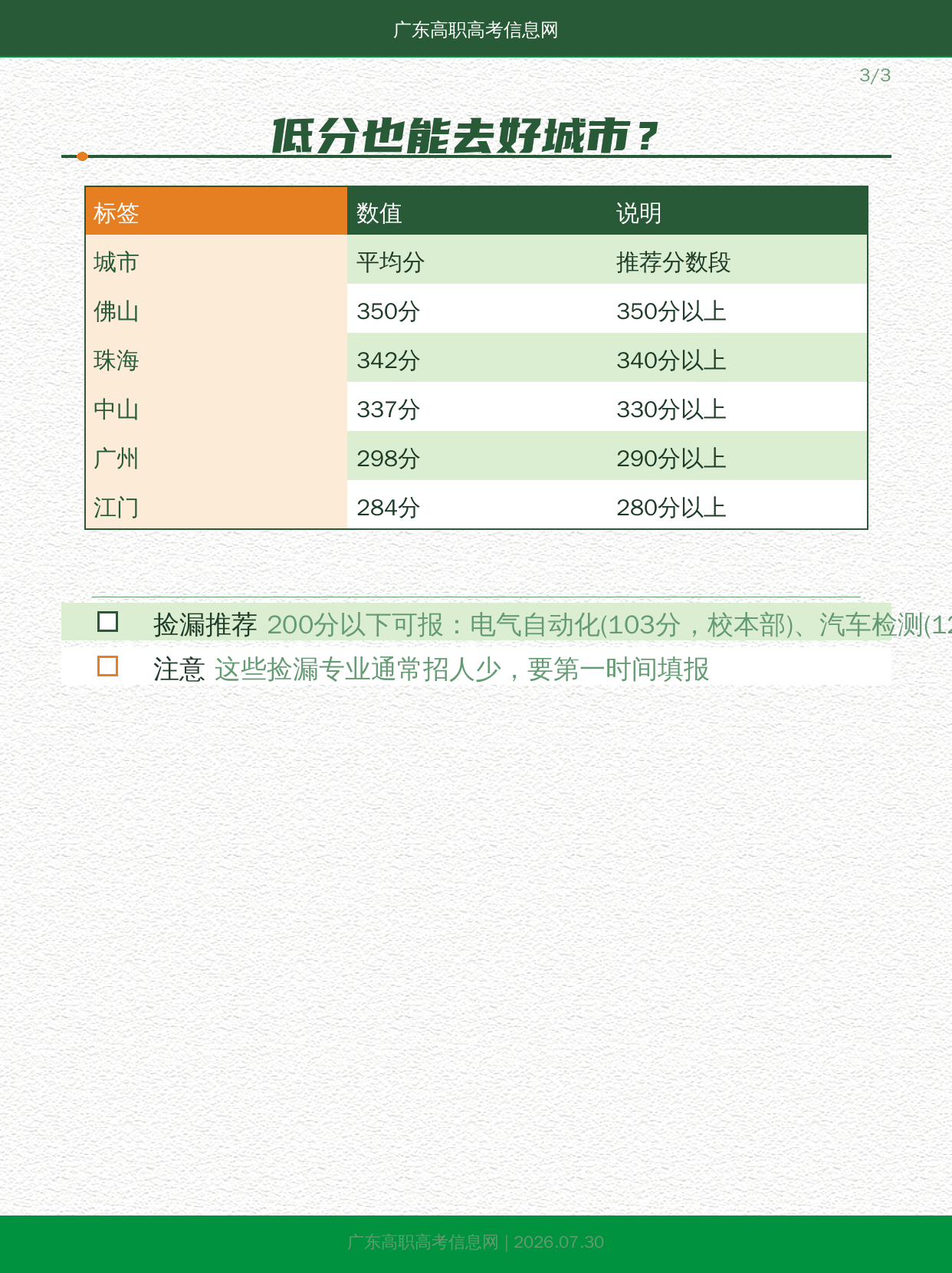
Task: Click the orange dot on title line
Action: pos(82,156)
